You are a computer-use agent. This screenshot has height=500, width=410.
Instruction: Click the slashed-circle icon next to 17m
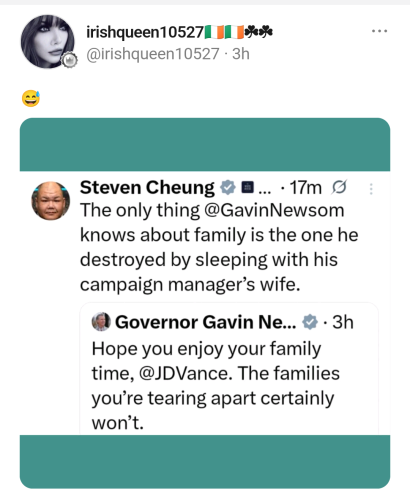click(339, 187)
